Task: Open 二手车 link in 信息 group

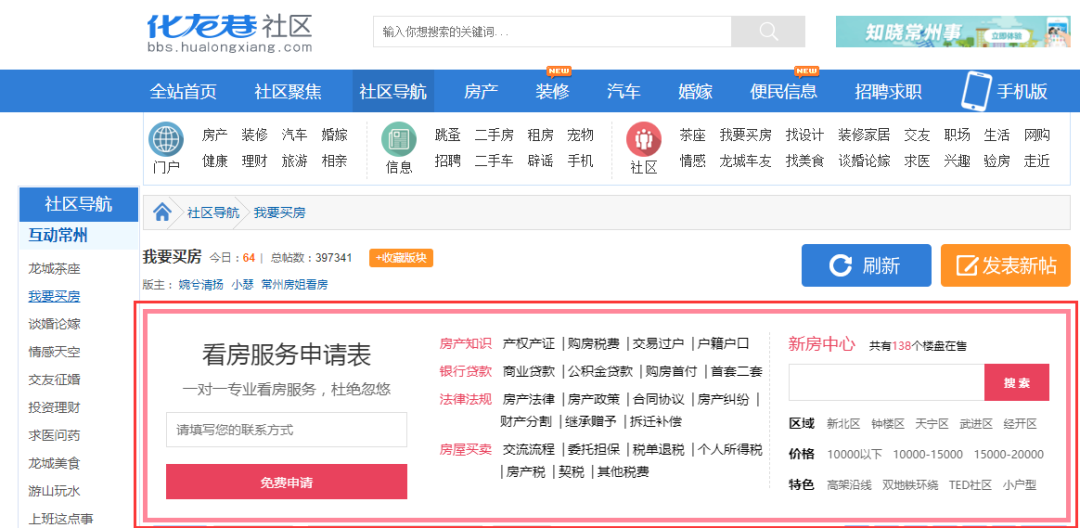Action: (494, 161)
